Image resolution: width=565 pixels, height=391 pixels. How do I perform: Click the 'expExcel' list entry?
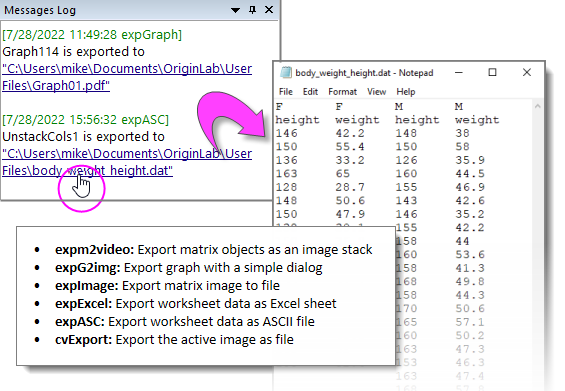click(x=196, y=304)
